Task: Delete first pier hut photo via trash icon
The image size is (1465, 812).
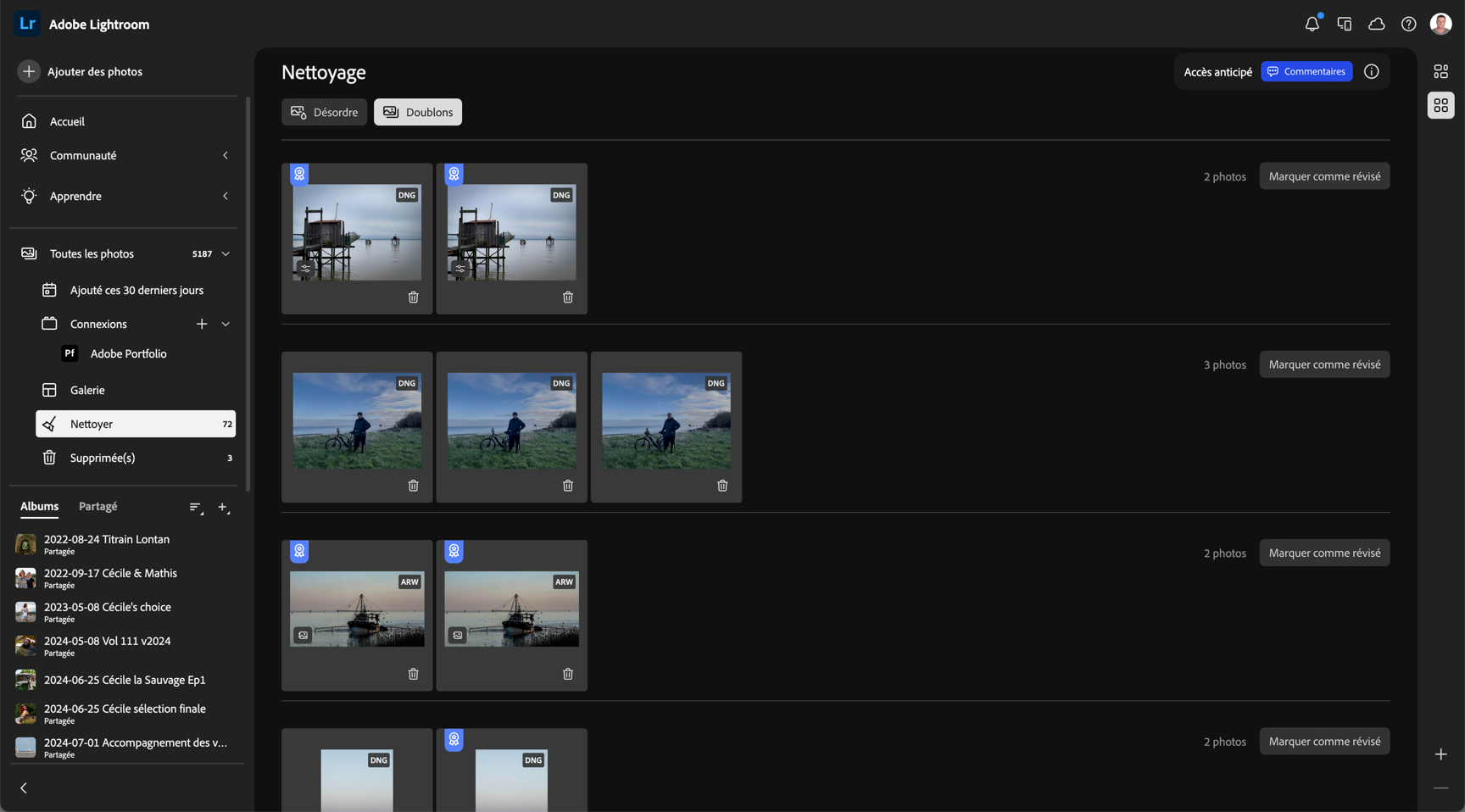Action: (413, 298)
